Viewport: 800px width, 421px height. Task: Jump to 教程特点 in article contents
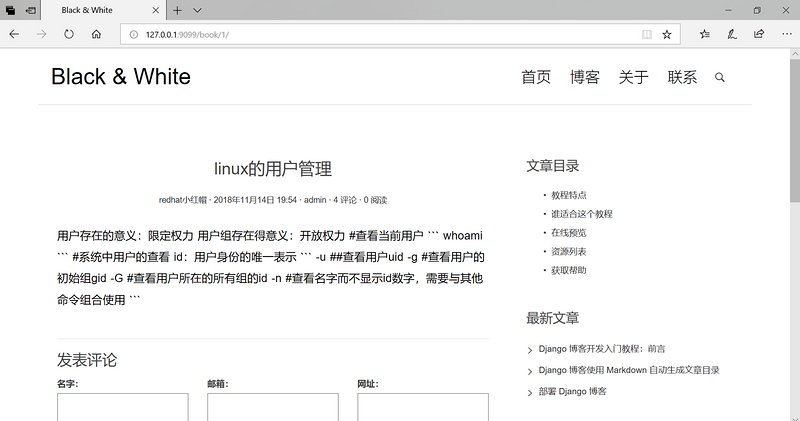[x=568, y=195]
